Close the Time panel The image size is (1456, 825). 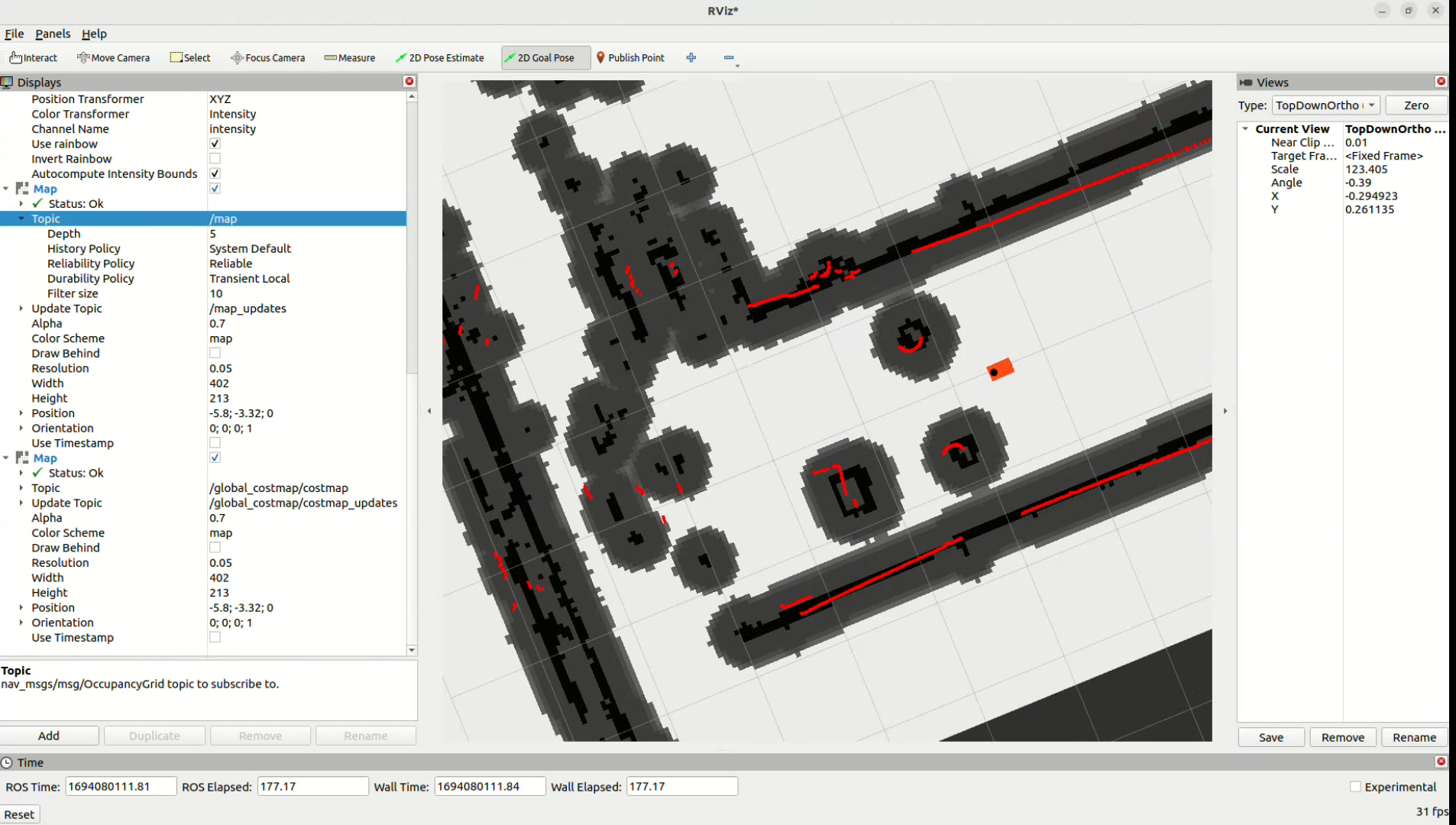point(1441,761)
